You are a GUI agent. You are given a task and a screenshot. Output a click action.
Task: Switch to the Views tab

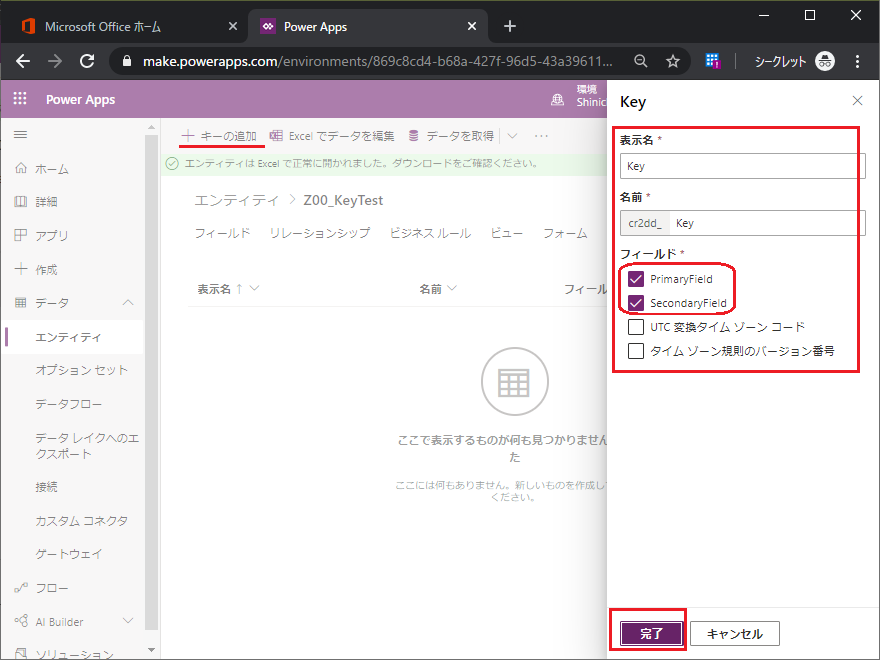[x=507, y=233]
